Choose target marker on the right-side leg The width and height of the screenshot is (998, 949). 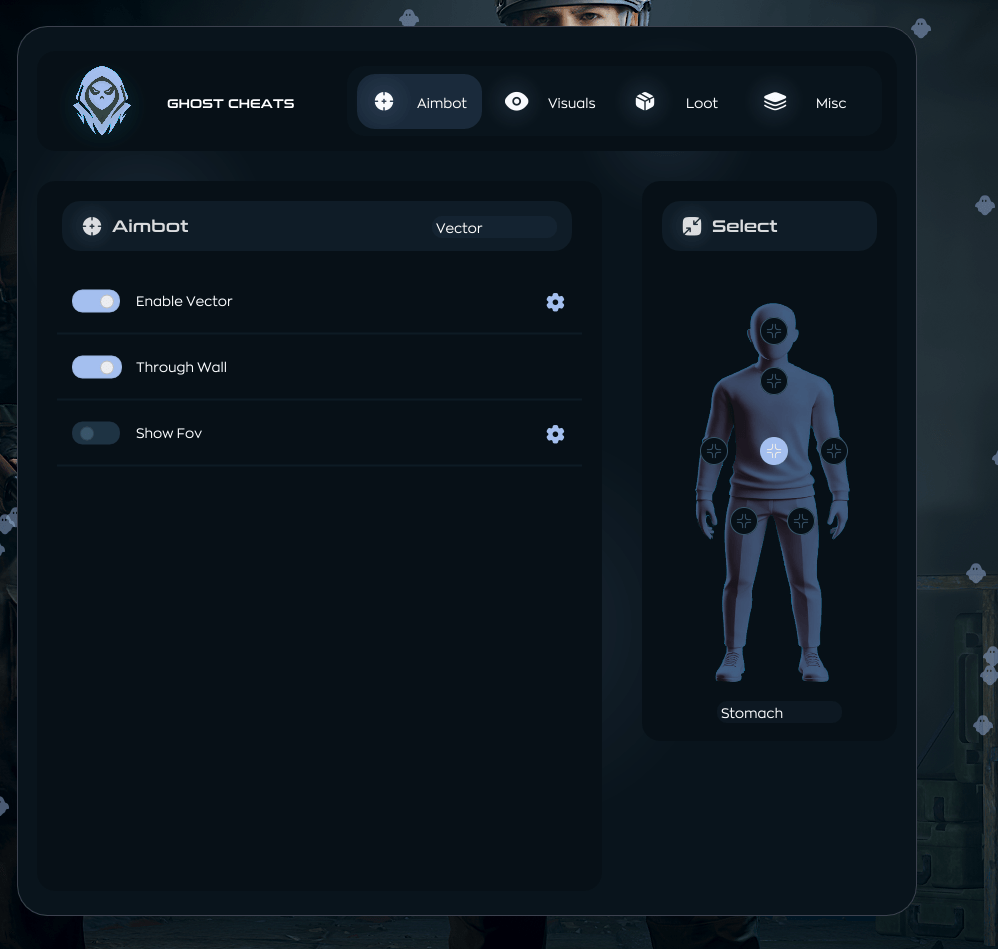click(801, 521)
